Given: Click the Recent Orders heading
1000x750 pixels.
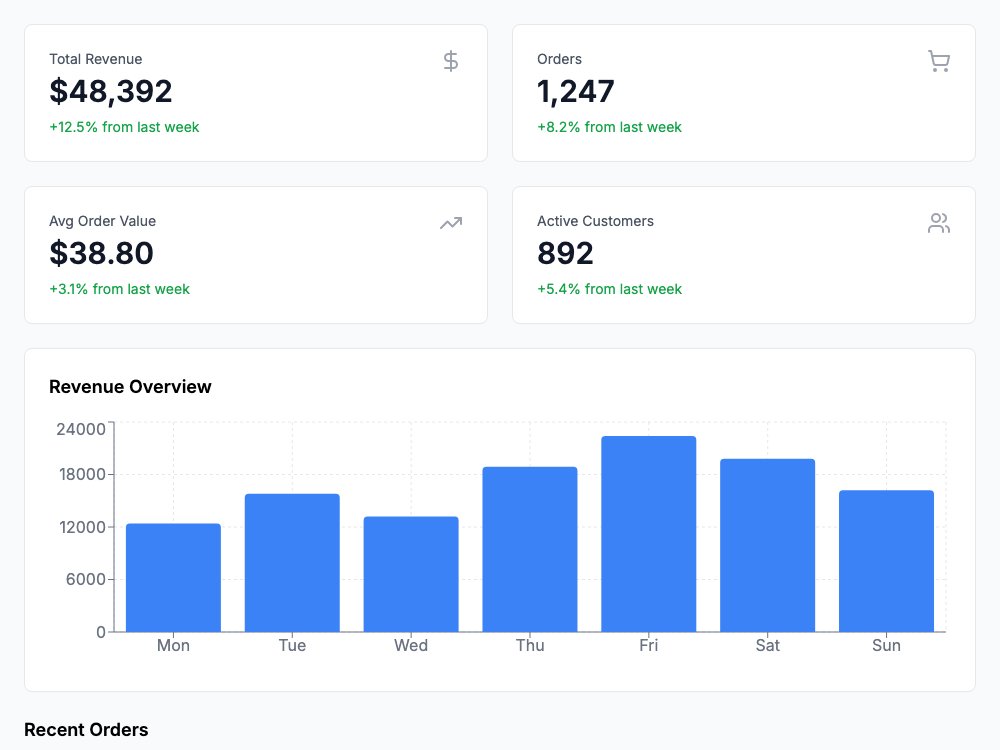Looking at the screenshot, I should click(x=86, y=730).
